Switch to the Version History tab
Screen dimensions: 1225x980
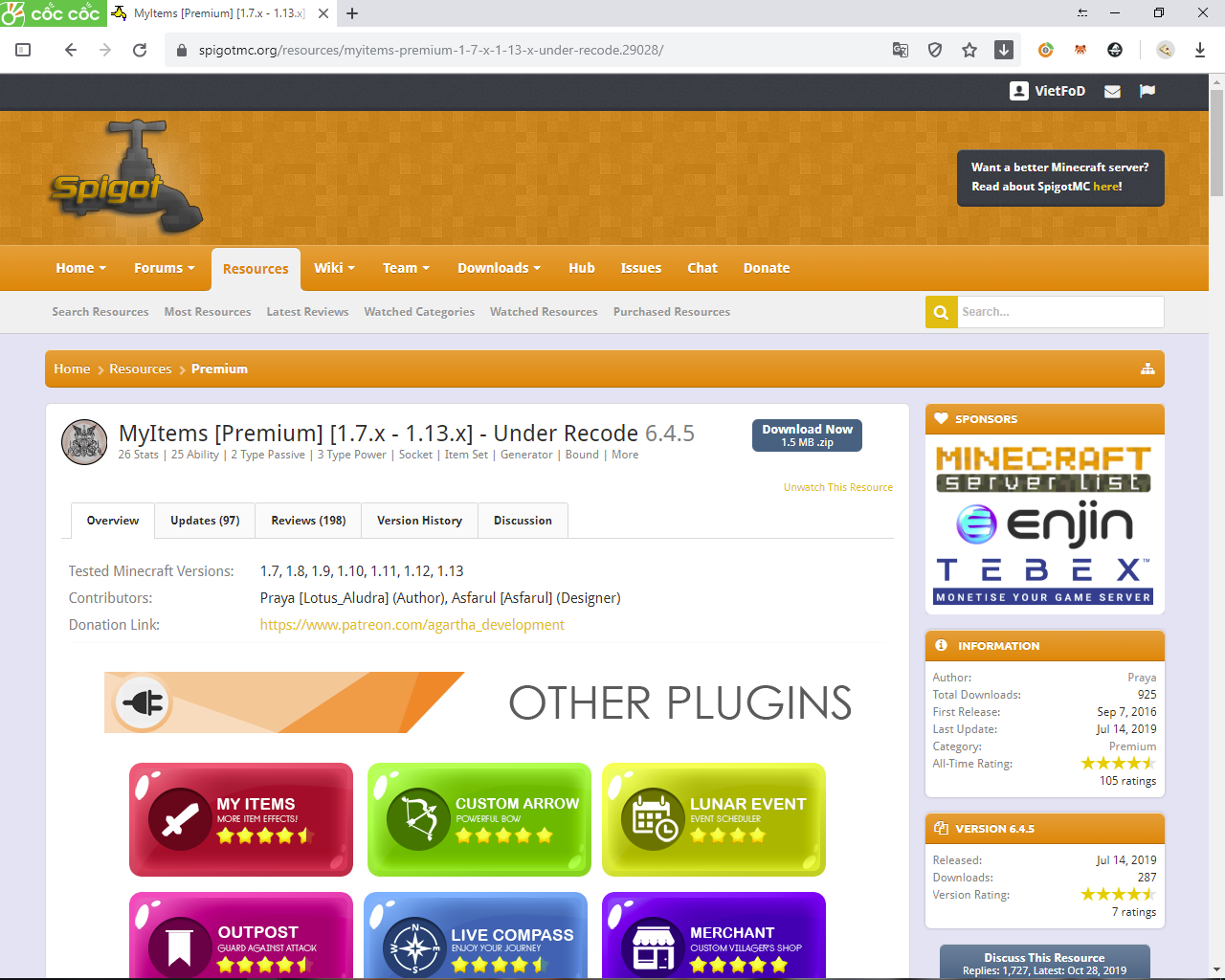(x=419, y=521)
